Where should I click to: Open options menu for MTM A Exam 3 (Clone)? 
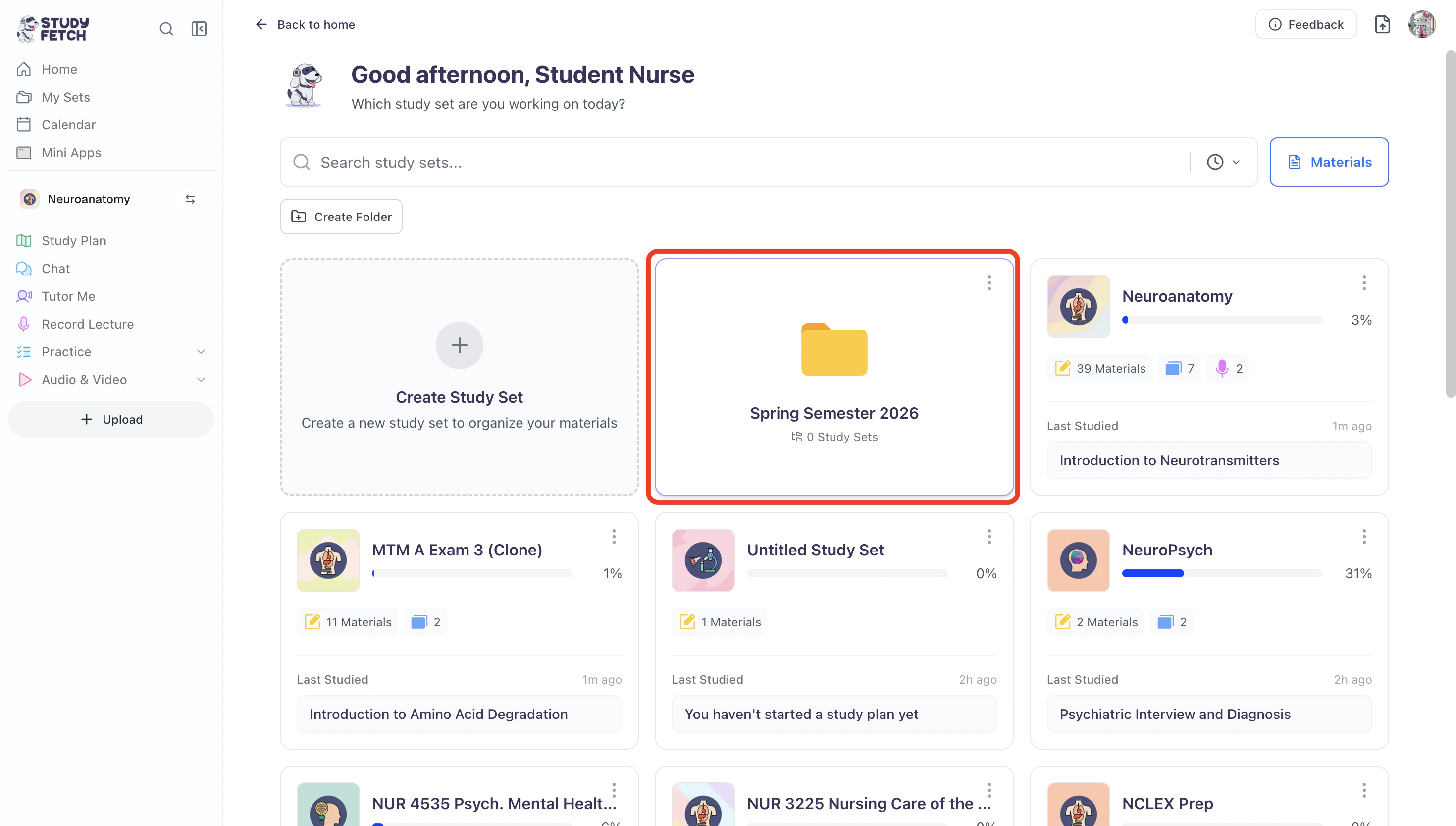click(x=614, y=537)
